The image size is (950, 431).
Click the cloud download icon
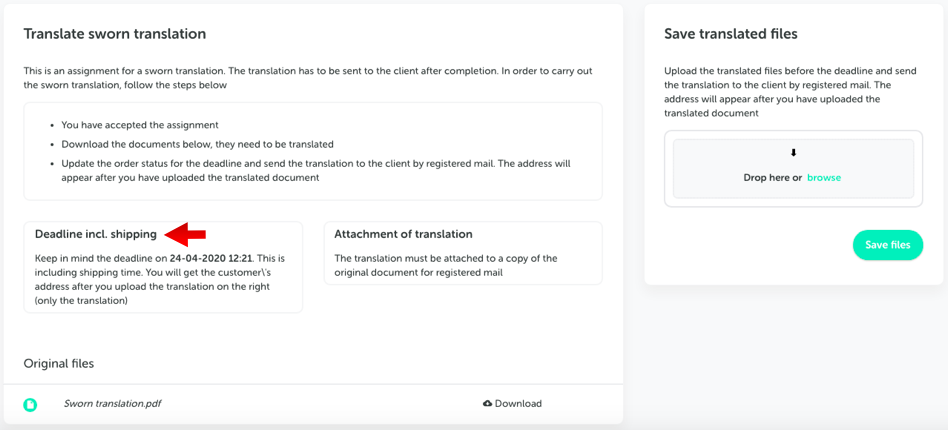point(487,404)
